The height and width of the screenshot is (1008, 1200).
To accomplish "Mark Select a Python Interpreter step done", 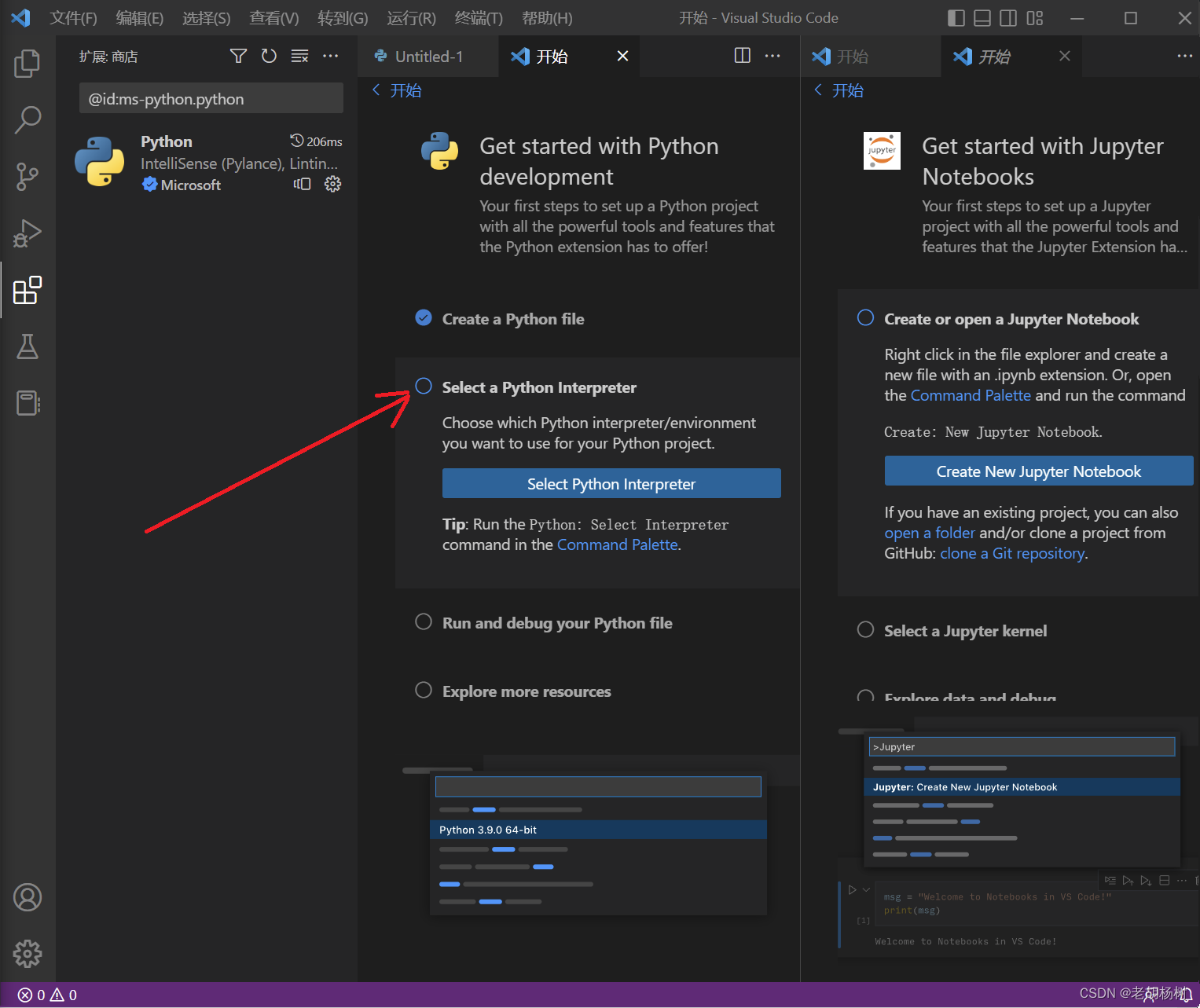I will click(424, 386).
